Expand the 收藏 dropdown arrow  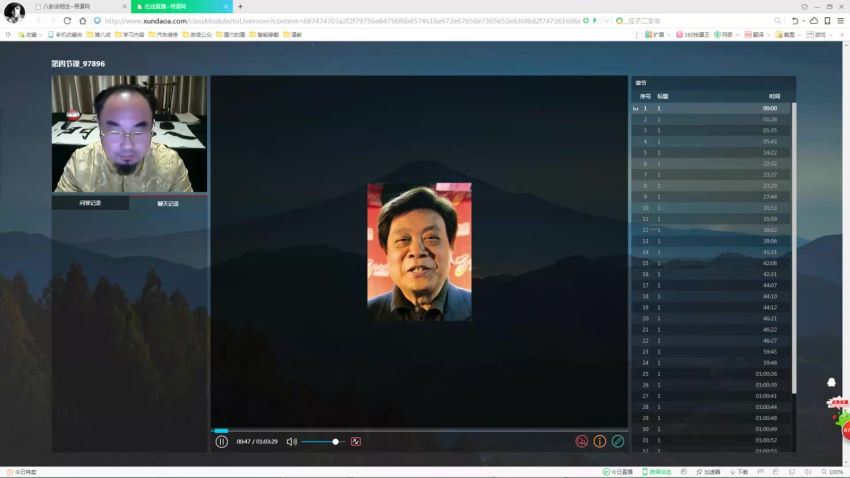[41, 35]
